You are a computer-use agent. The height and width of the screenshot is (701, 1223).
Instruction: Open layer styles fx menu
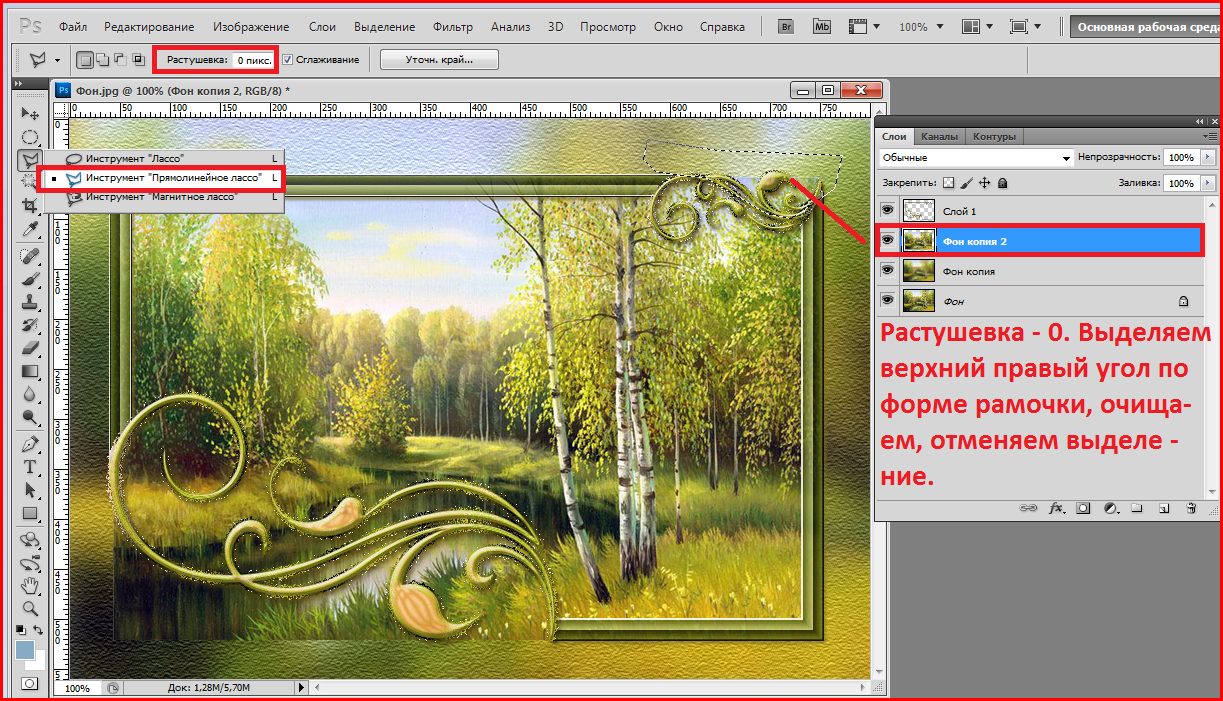pos(1056,508)
